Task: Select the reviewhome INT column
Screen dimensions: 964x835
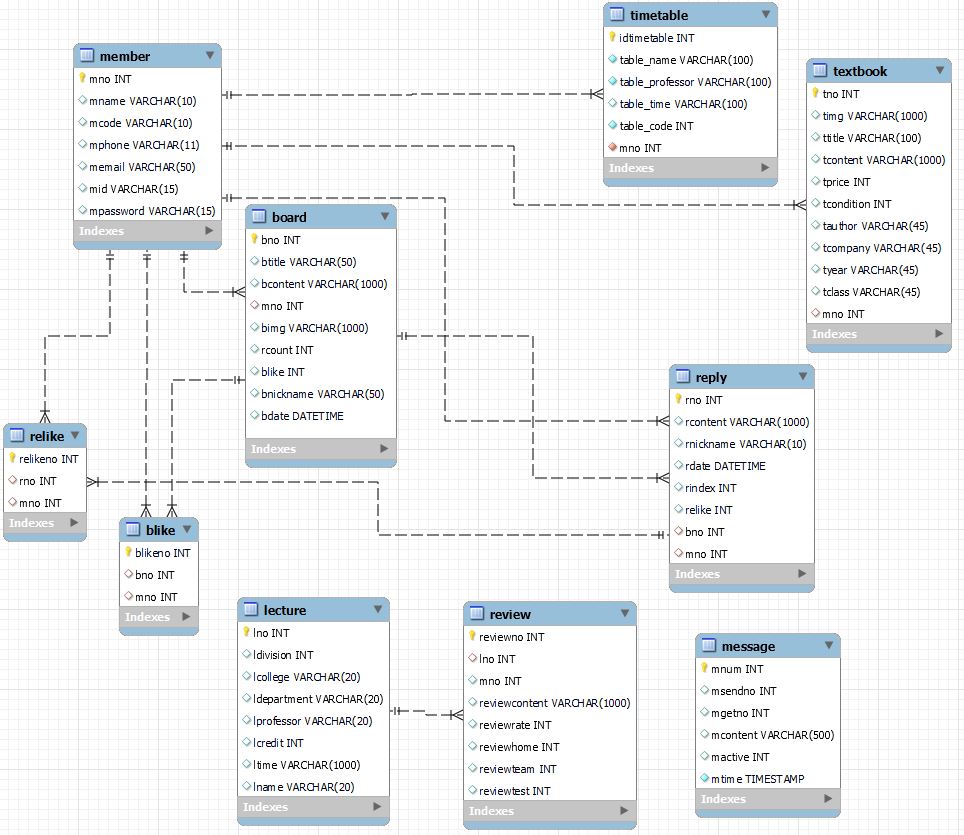Action: pos(550,746)
